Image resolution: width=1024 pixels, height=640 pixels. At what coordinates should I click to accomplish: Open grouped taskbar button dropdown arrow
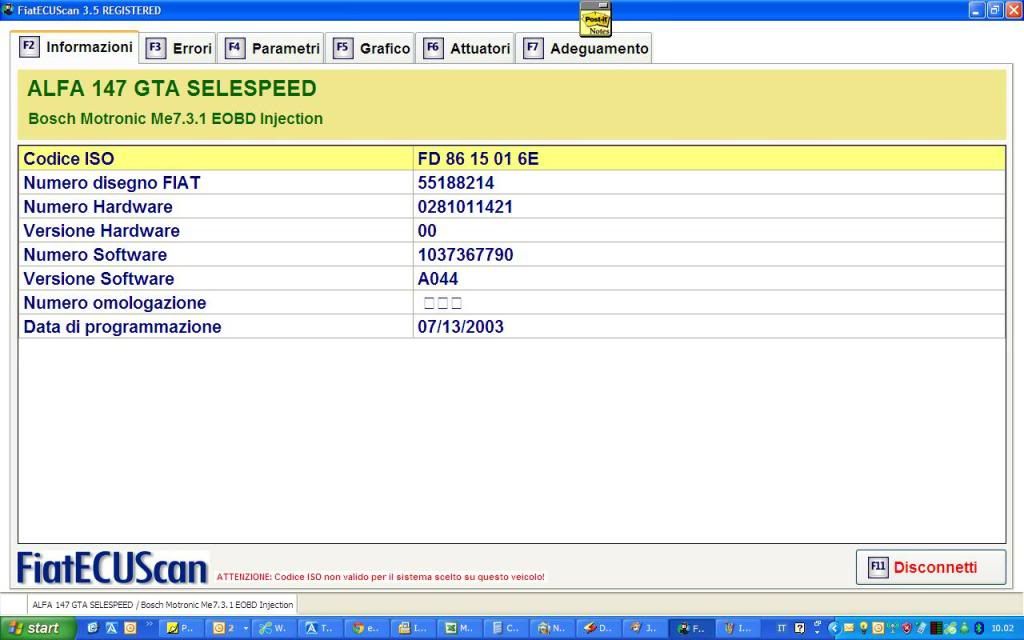246,628
